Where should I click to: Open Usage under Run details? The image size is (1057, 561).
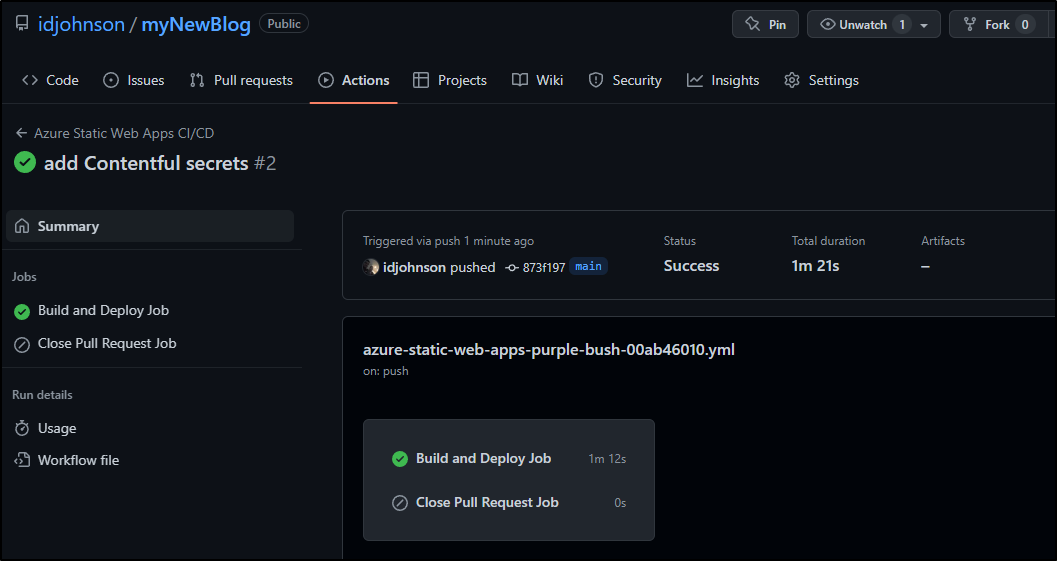57,428
